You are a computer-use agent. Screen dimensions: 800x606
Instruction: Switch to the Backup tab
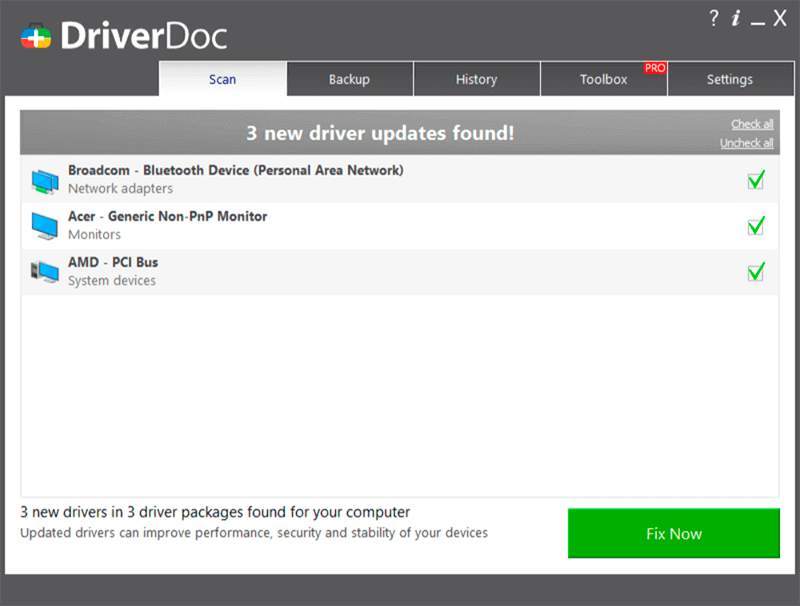[x=350, y=79]
